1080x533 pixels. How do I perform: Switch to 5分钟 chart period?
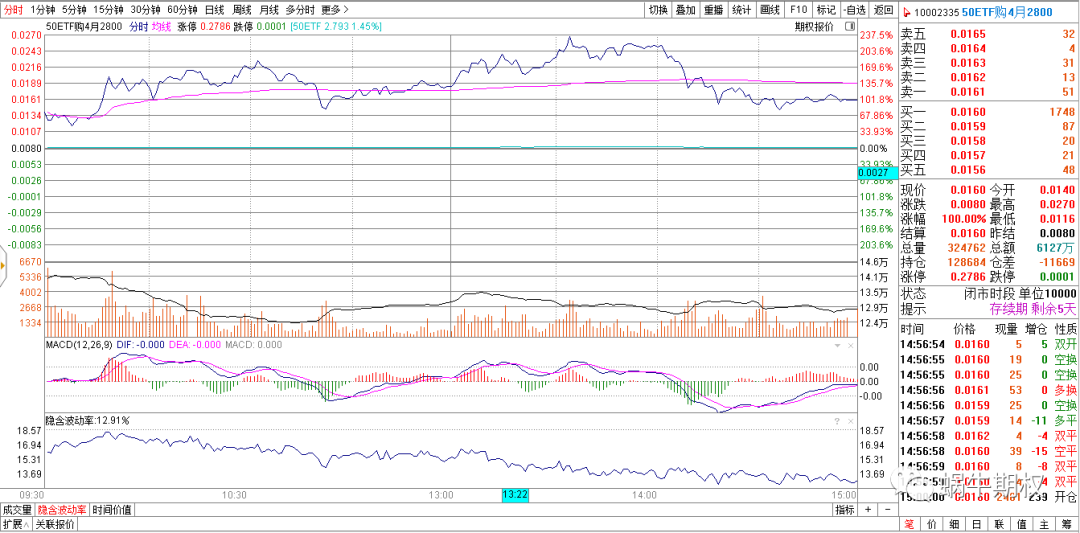[x=74, y=10]
